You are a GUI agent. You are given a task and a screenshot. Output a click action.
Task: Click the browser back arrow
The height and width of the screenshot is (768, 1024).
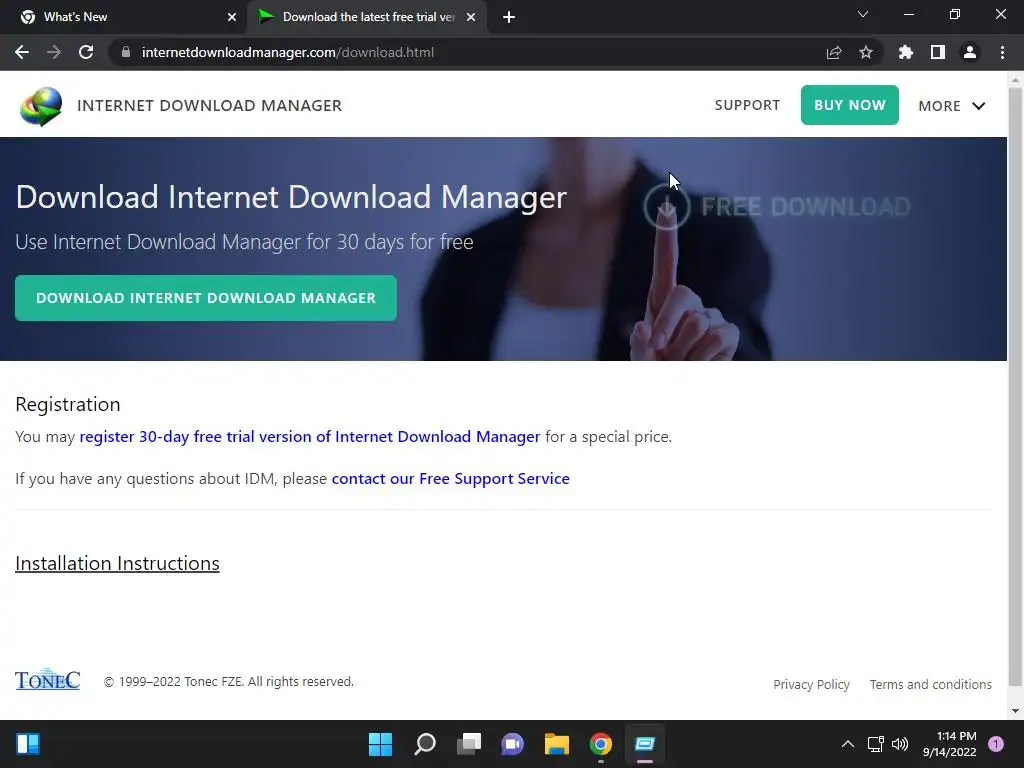click(22, 52)
